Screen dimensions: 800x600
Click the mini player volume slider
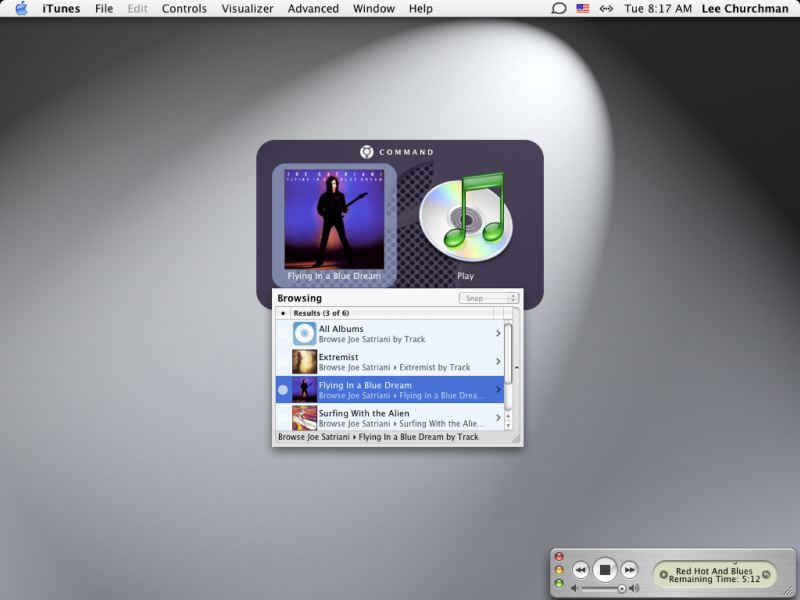[601, 588]
